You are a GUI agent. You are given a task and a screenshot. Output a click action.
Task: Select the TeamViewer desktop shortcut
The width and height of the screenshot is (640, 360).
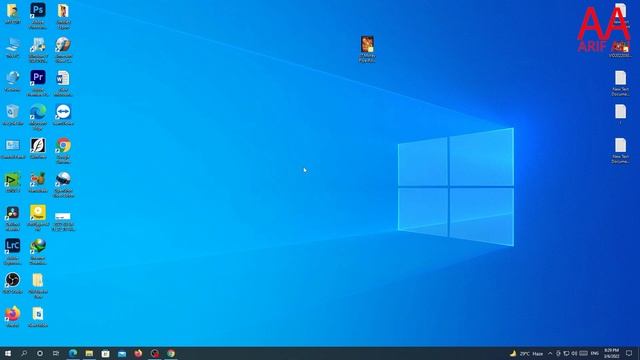63,115
